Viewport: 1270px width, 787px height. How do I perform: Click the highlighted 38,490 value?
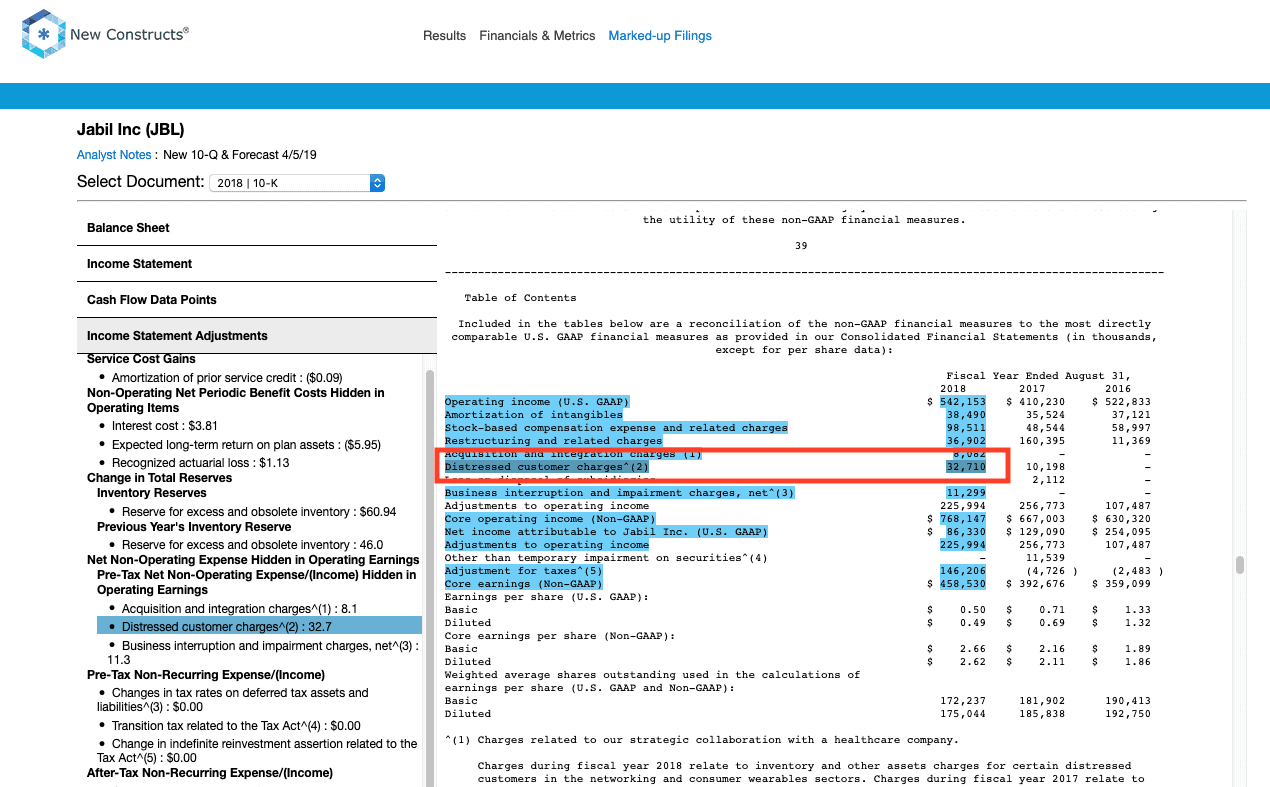[x=966, y=415]
